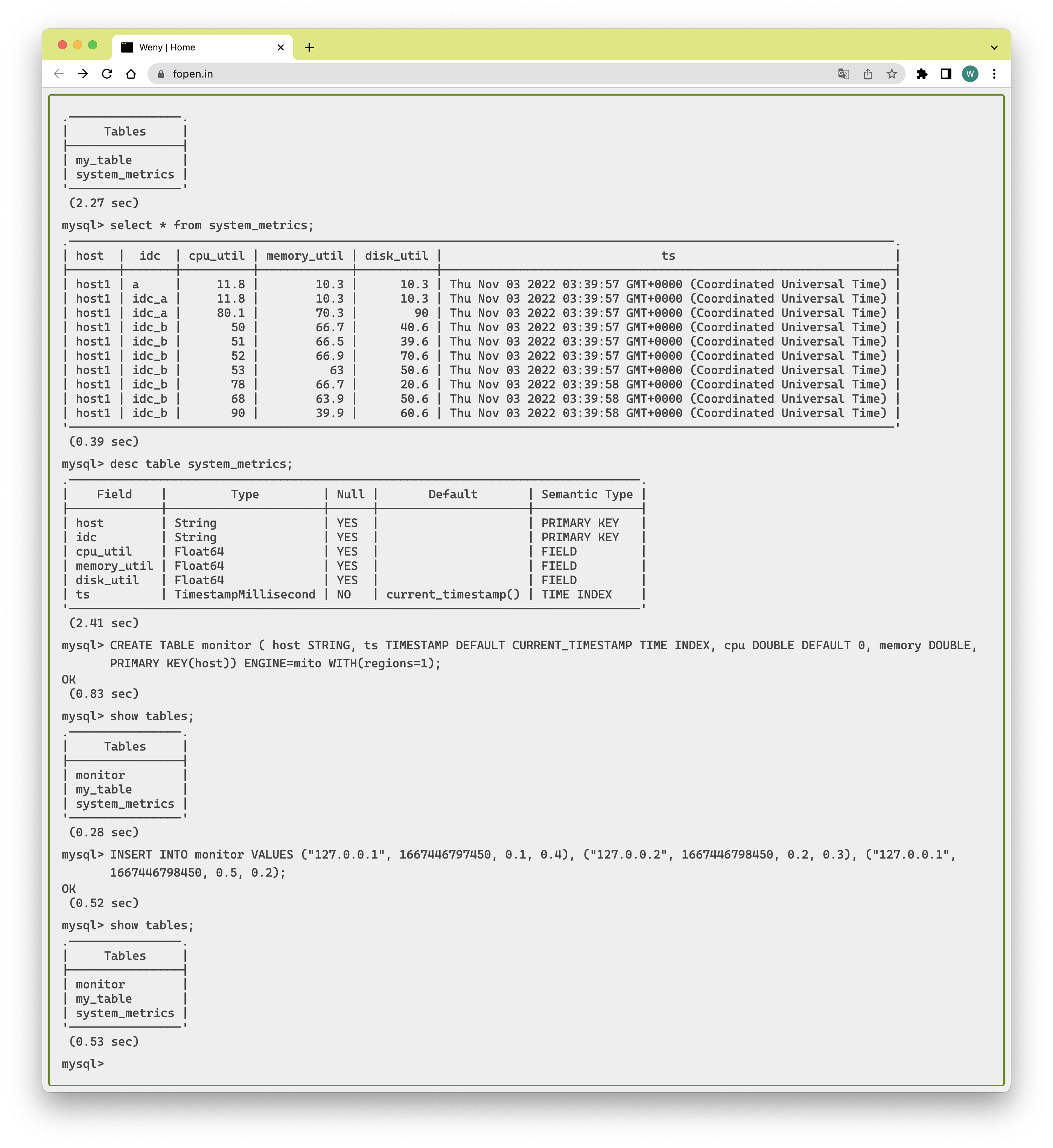Click the share page icon
1053x1148 pixels.
[x=868, y=74]
